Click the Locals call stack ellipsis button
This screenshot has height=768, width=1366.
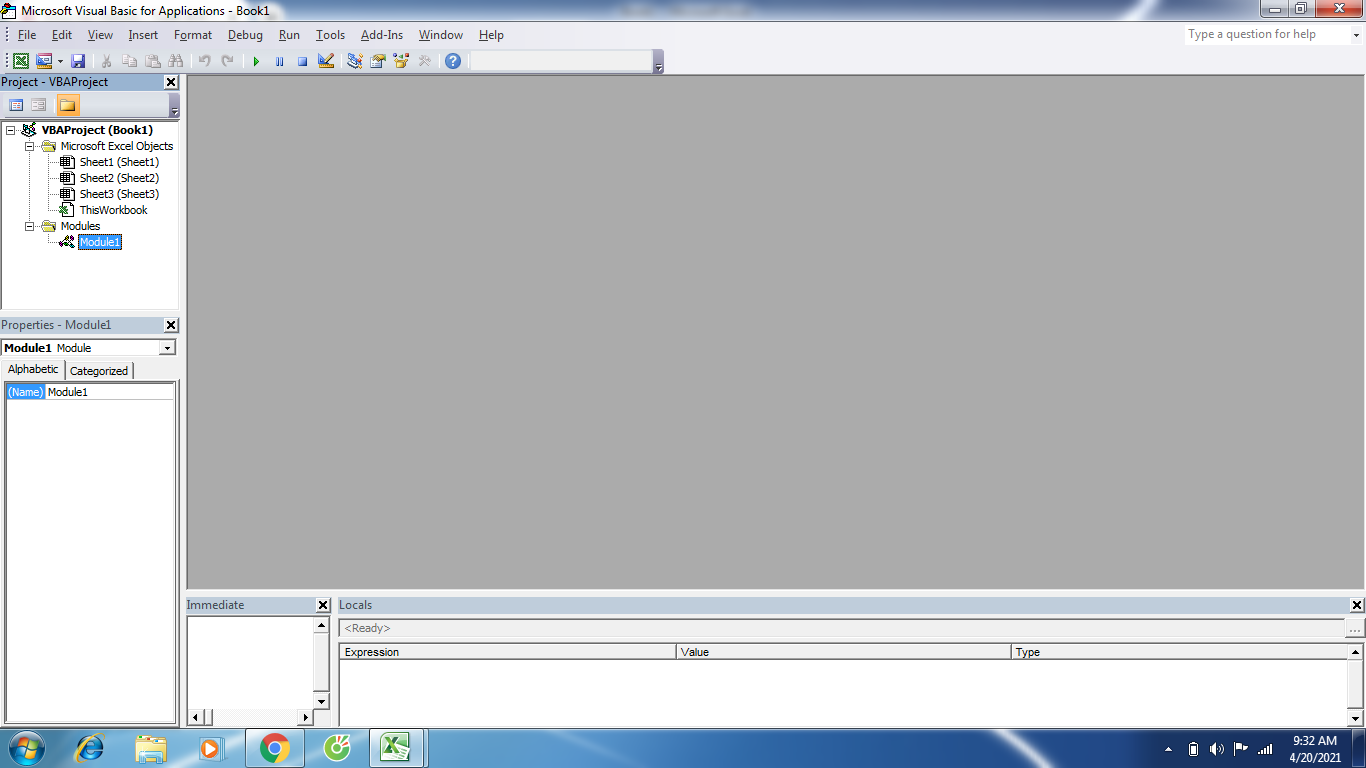1355,629
